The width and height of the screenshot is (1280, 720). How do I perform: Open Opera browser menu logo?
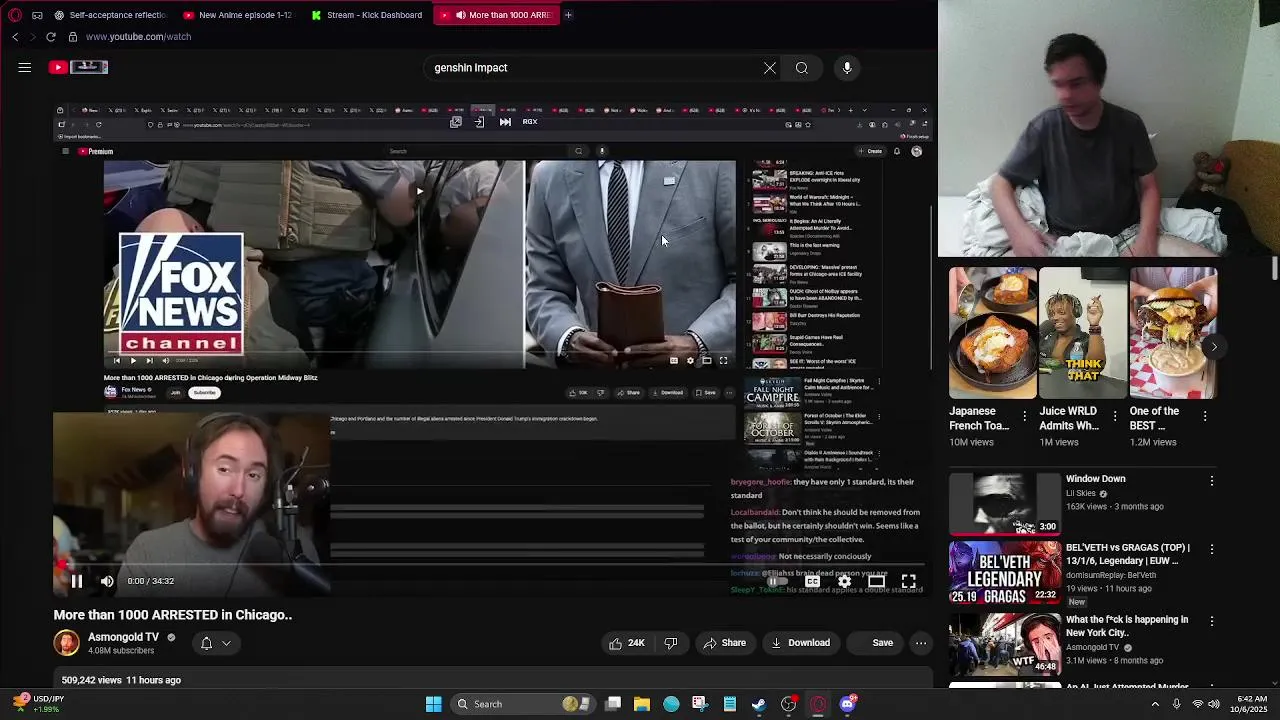(x=15, y=15)
